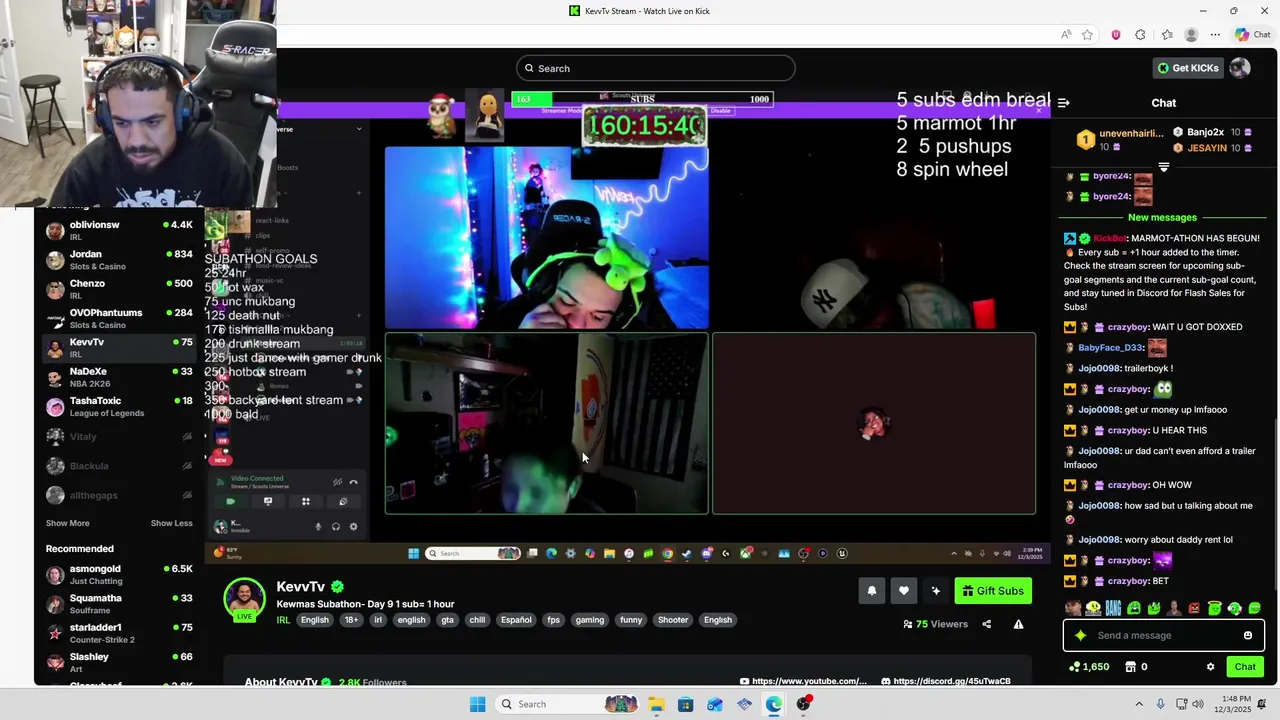Open oblivionsw channel in sidebar
1280x720 pixels.
pos(119,230)
